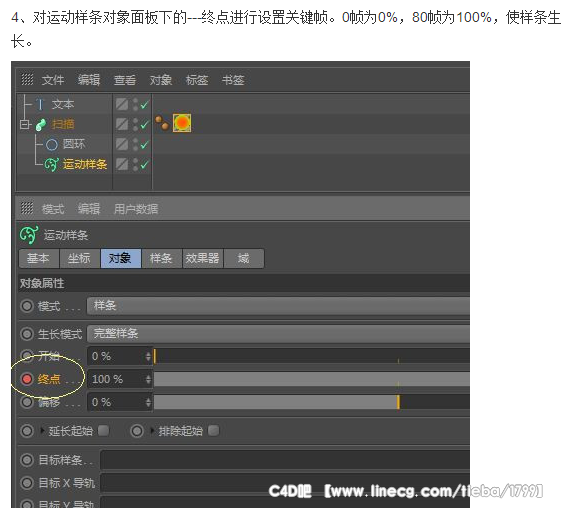This screenshot has width=569, height=508.
Task: Click the Text object icon in object tree
Action: coord(40,105)
